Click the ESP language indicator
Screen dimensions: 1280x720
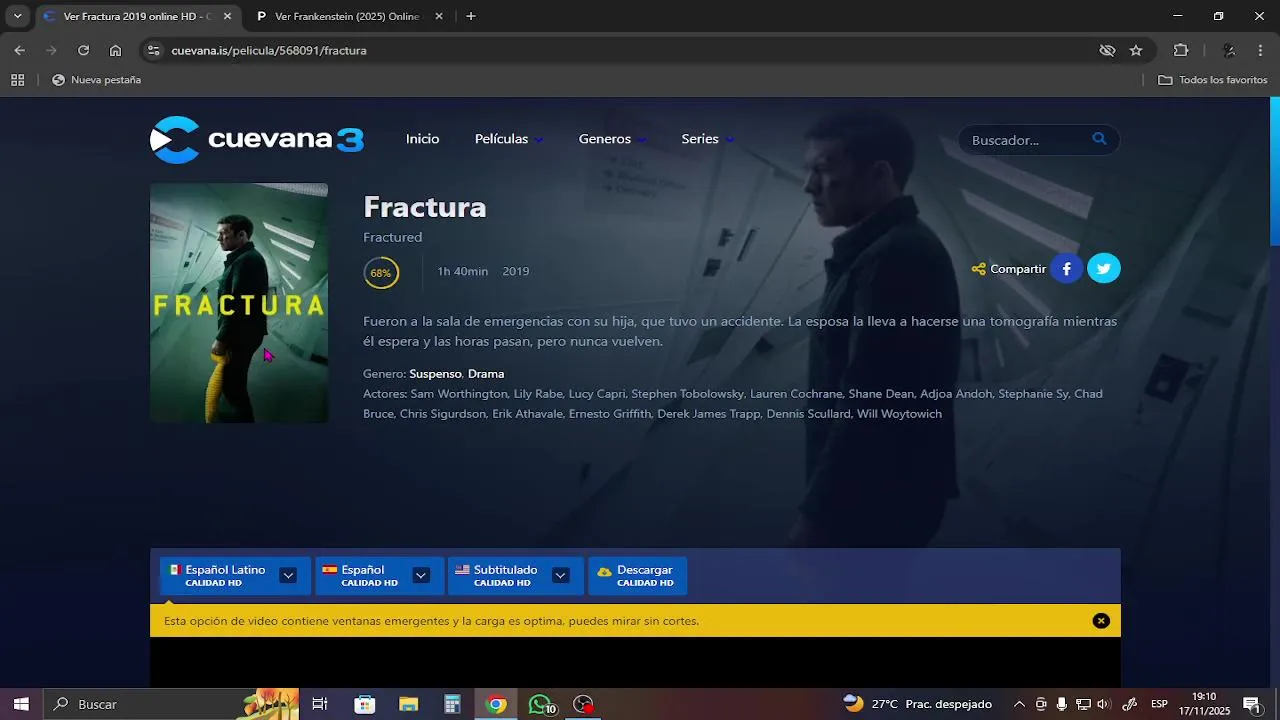click(1159, 704)
